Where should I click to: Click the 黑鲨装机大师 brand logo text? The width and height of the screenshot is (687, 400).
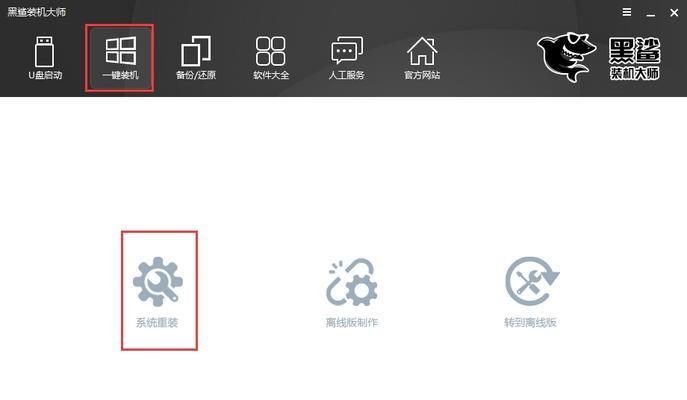coord(634,58)
